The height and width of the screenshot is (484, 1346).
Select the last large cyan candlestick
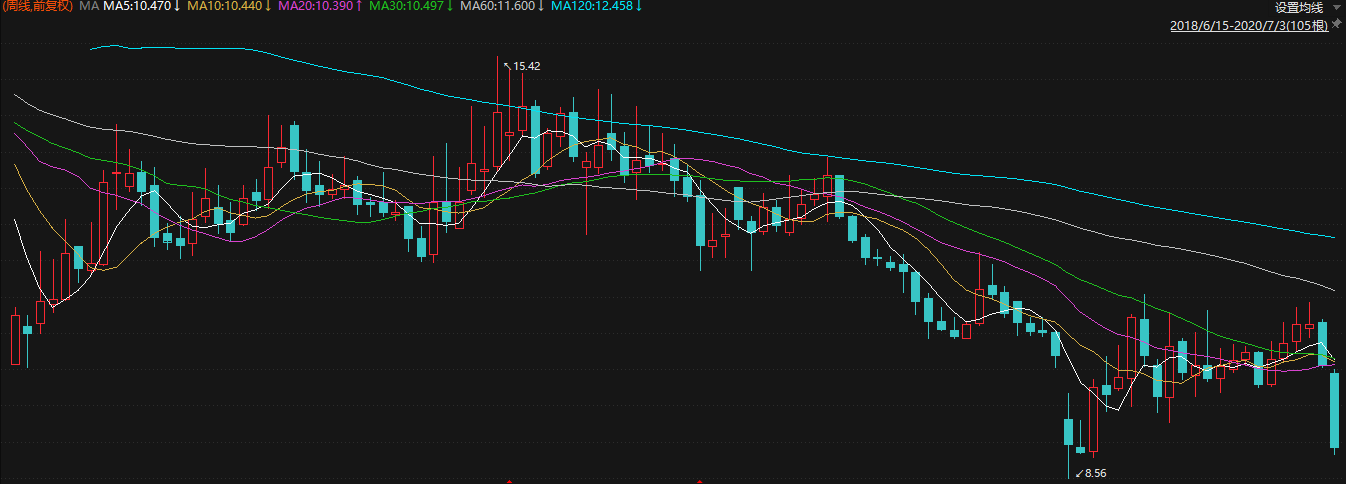(x=1334, y=410)
